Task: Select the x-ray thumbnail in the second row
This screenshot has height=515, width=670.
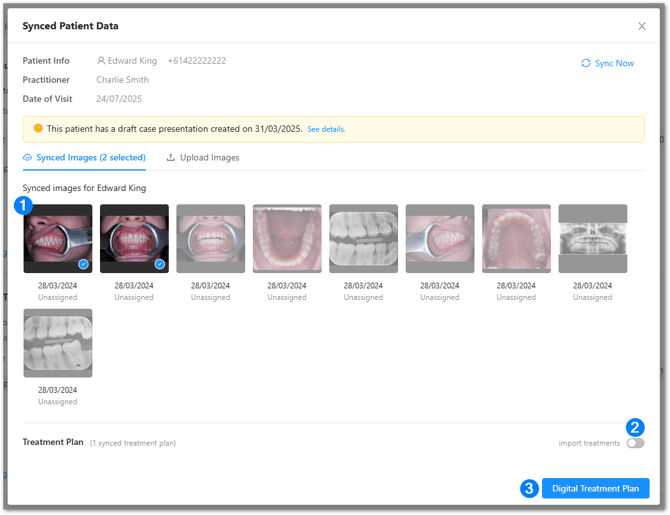Action: tap(58, 343)
